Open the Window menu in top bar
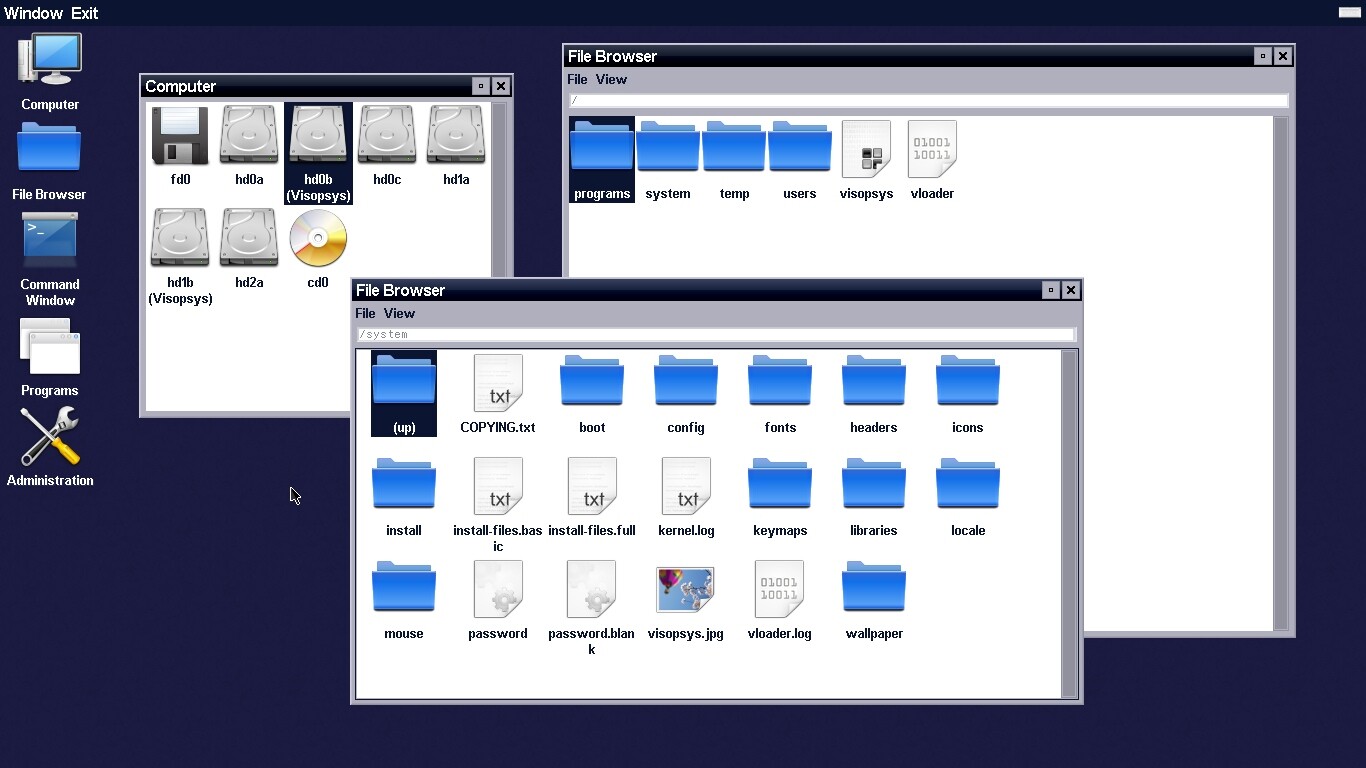This screenshot has height=768, width=1366. [x=33, y=13]
